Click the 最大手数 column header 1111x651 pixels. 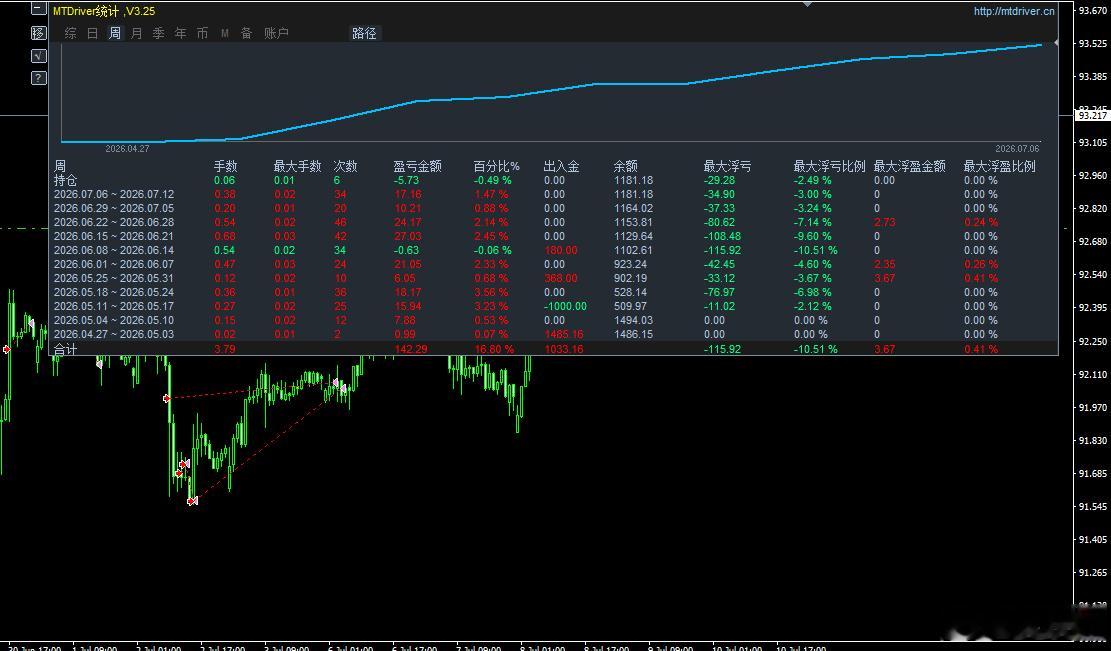coord(298,166)
